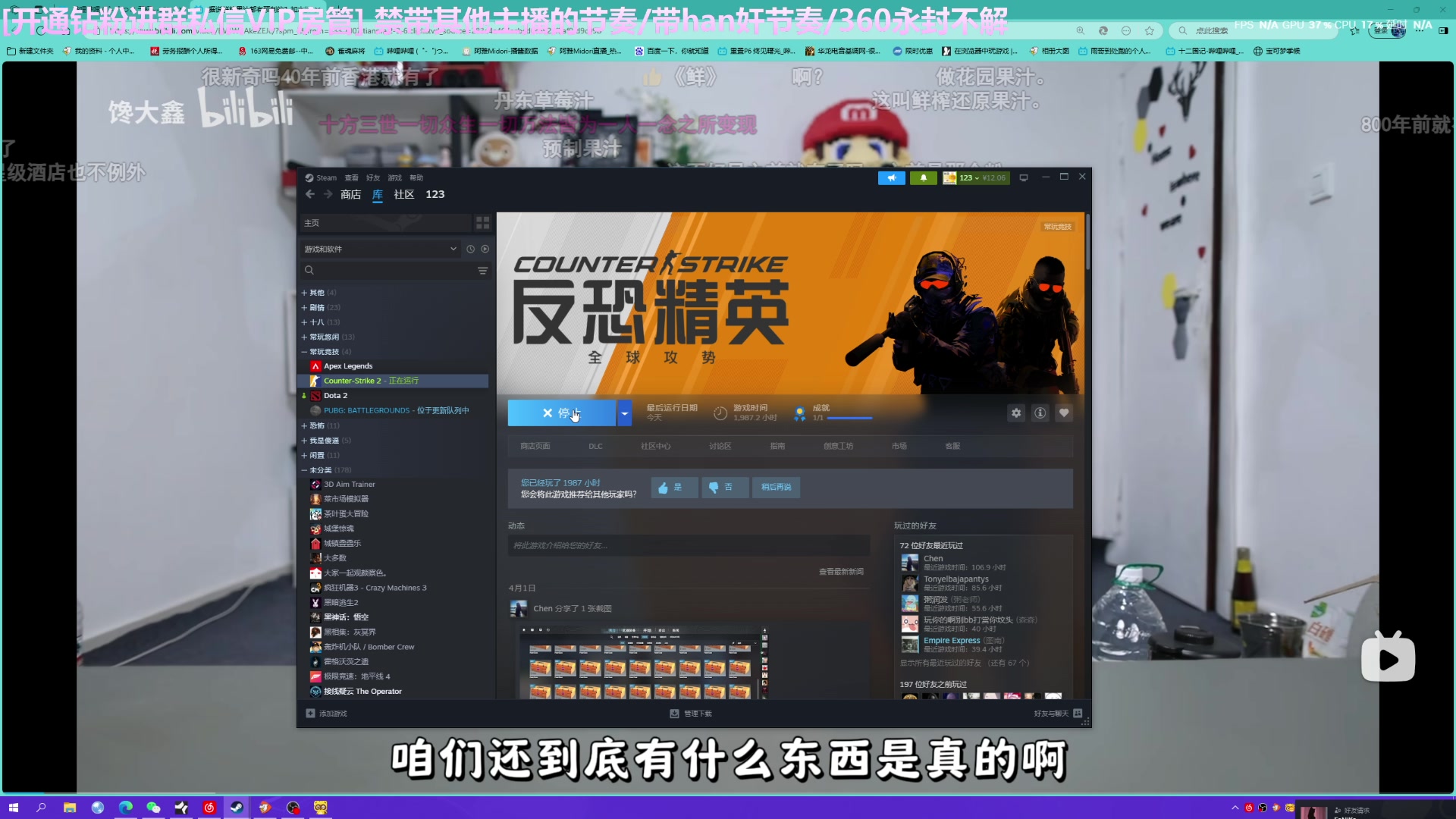Choose 稍后再说 on the review prompt
This screenshot has height=819, width=1456.
pyautogui.click(x=776, y=488)
